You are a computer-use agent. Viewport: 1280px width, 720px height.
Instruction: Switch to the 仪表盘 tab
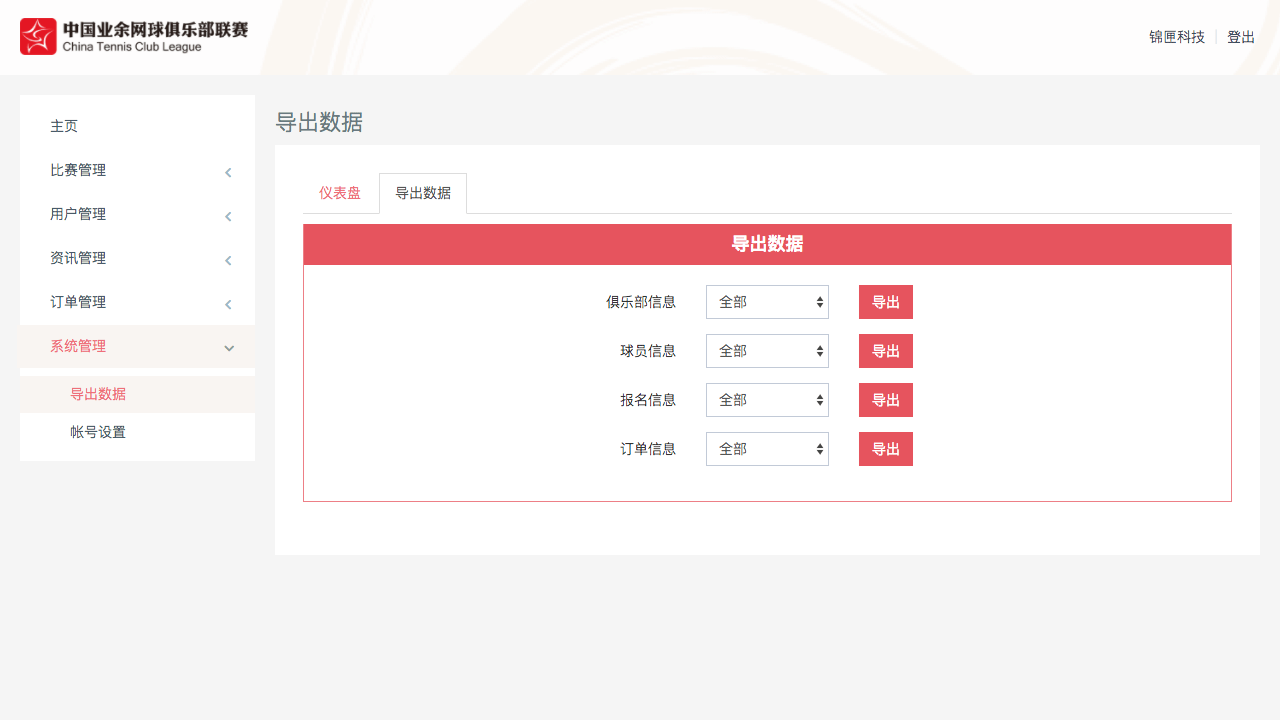340,193
